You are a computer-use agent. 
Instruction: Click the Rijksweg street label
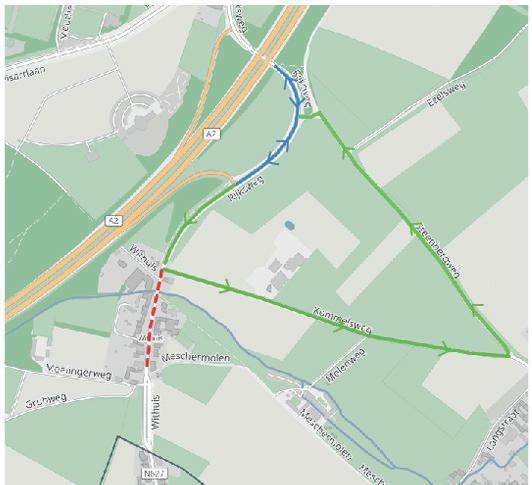(x=246, y=188)
